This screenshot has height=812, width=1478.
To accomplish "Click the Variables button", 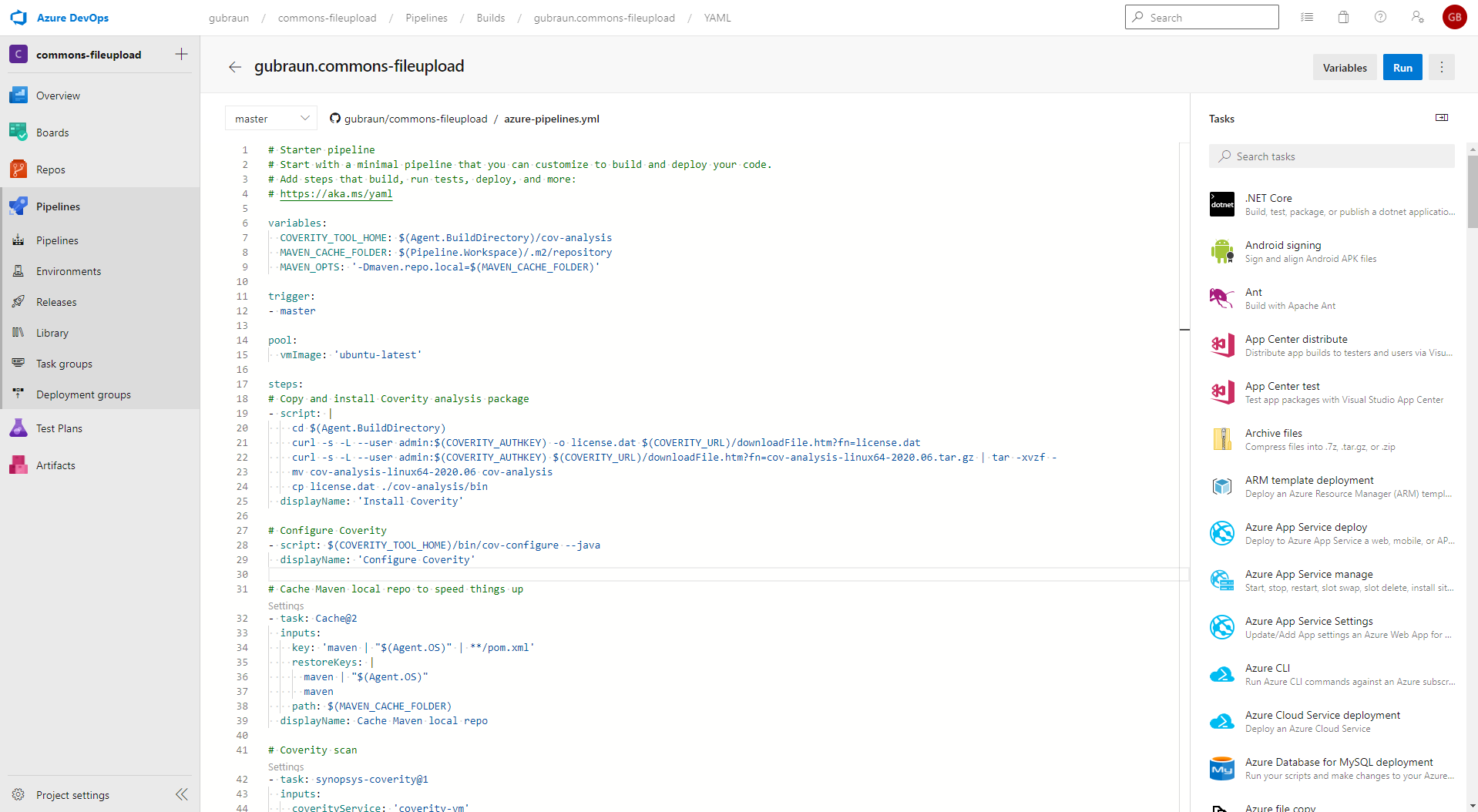I will point(1345,68).
